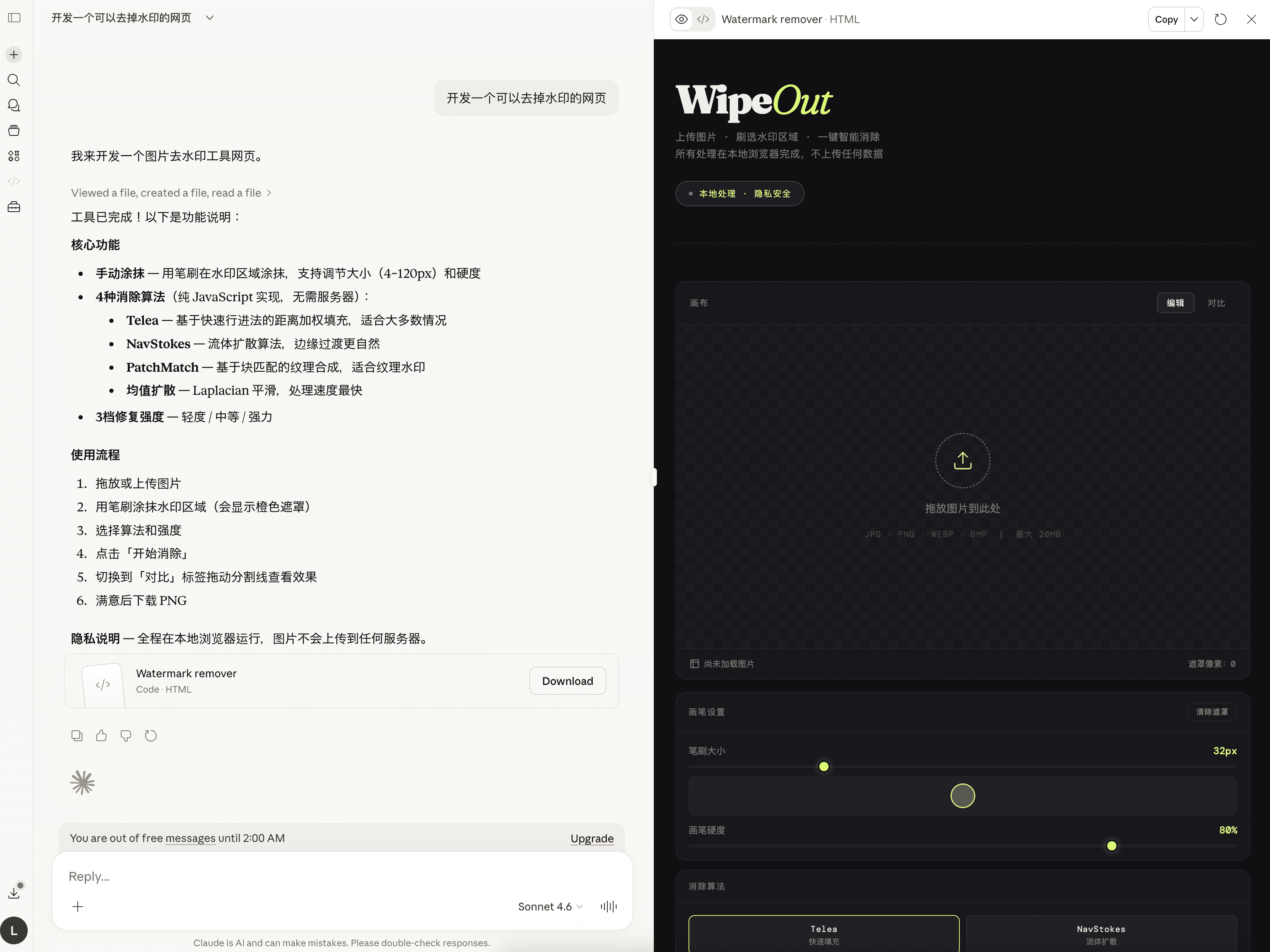Reload the artifact preview with refresh icon
Viewport: 1270px width, 952px height.
pyautogui.click(x=1220, y=19)
